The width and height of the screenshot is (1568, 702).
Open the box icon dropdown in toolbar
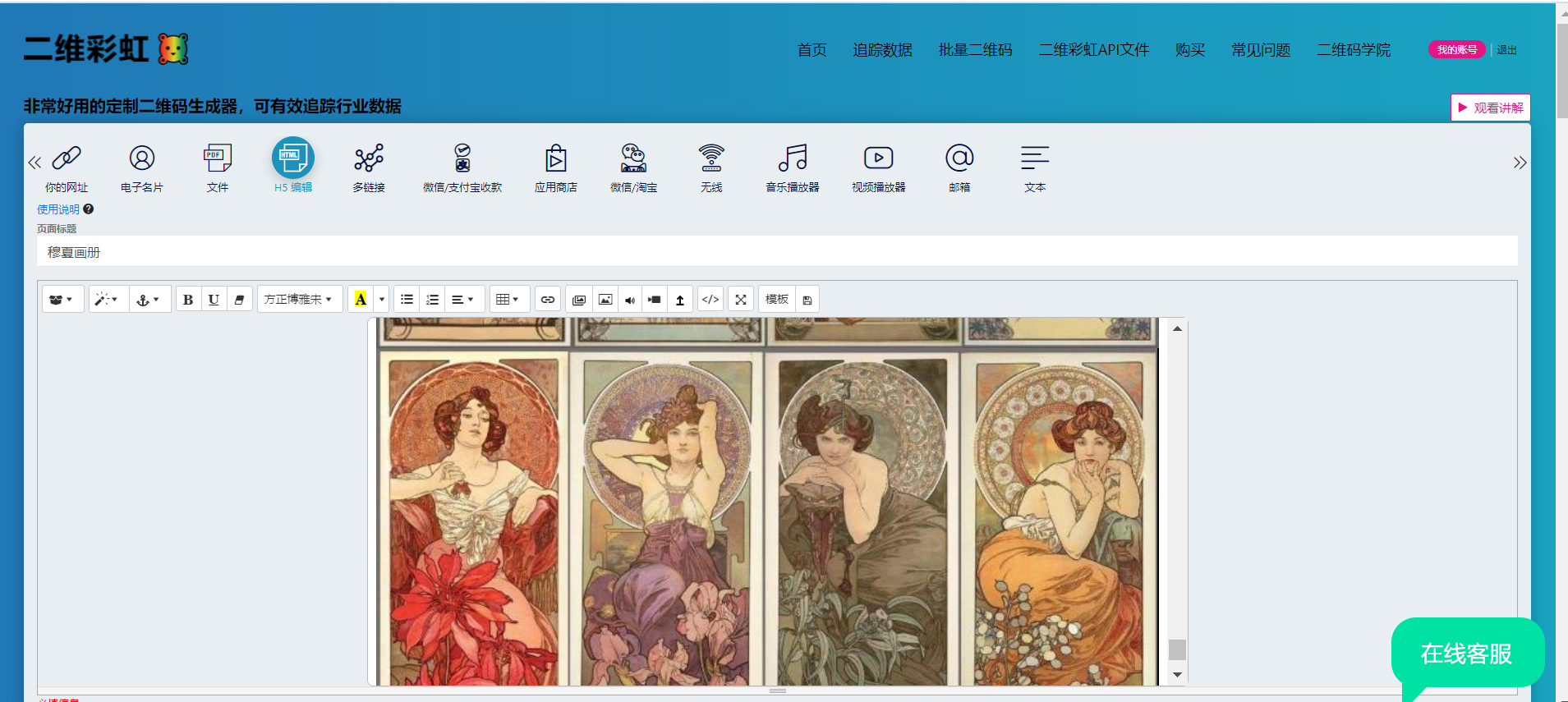(62, 300)
